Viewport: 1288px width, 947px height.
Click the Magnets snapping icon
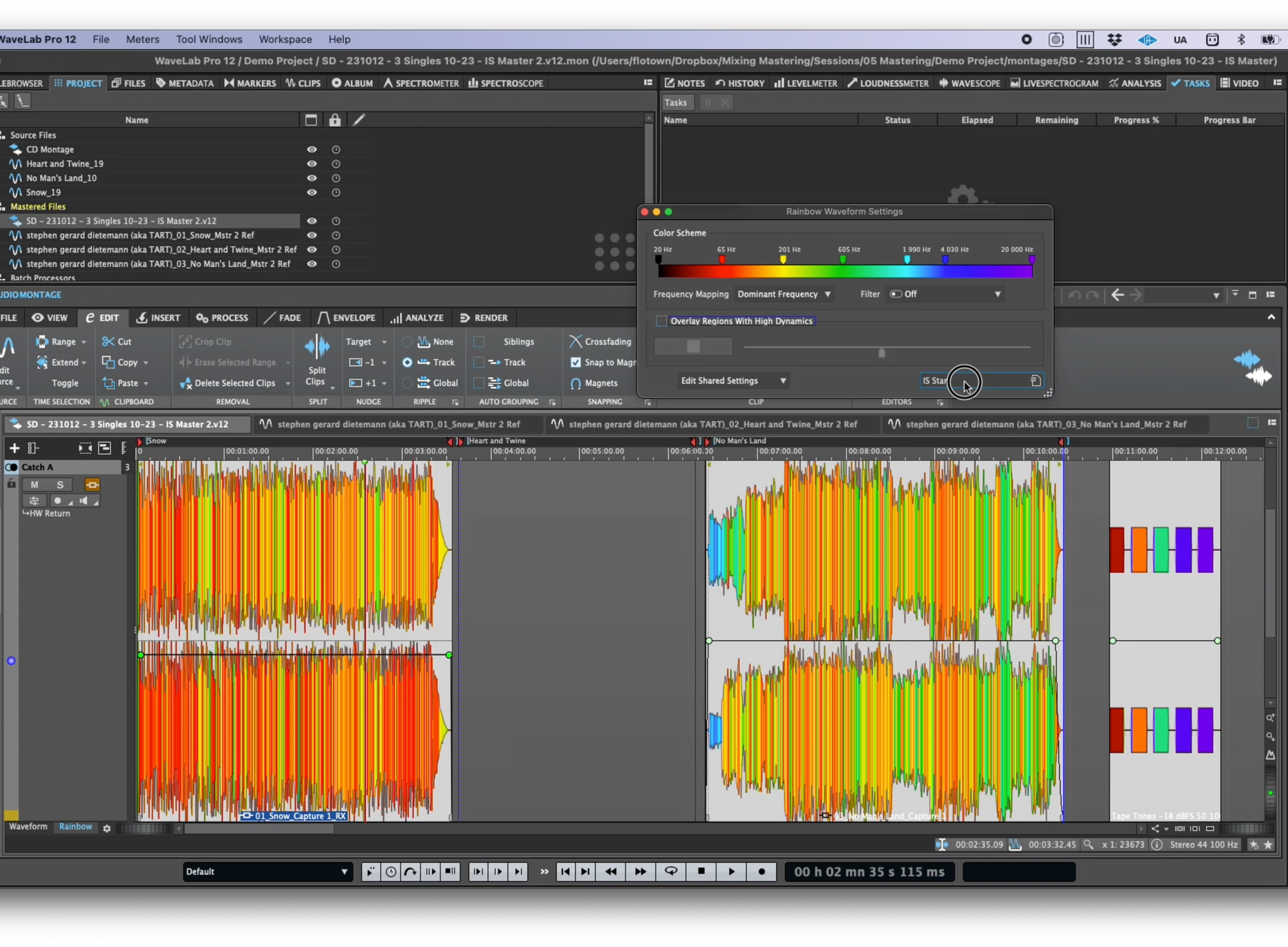(576, 383)
